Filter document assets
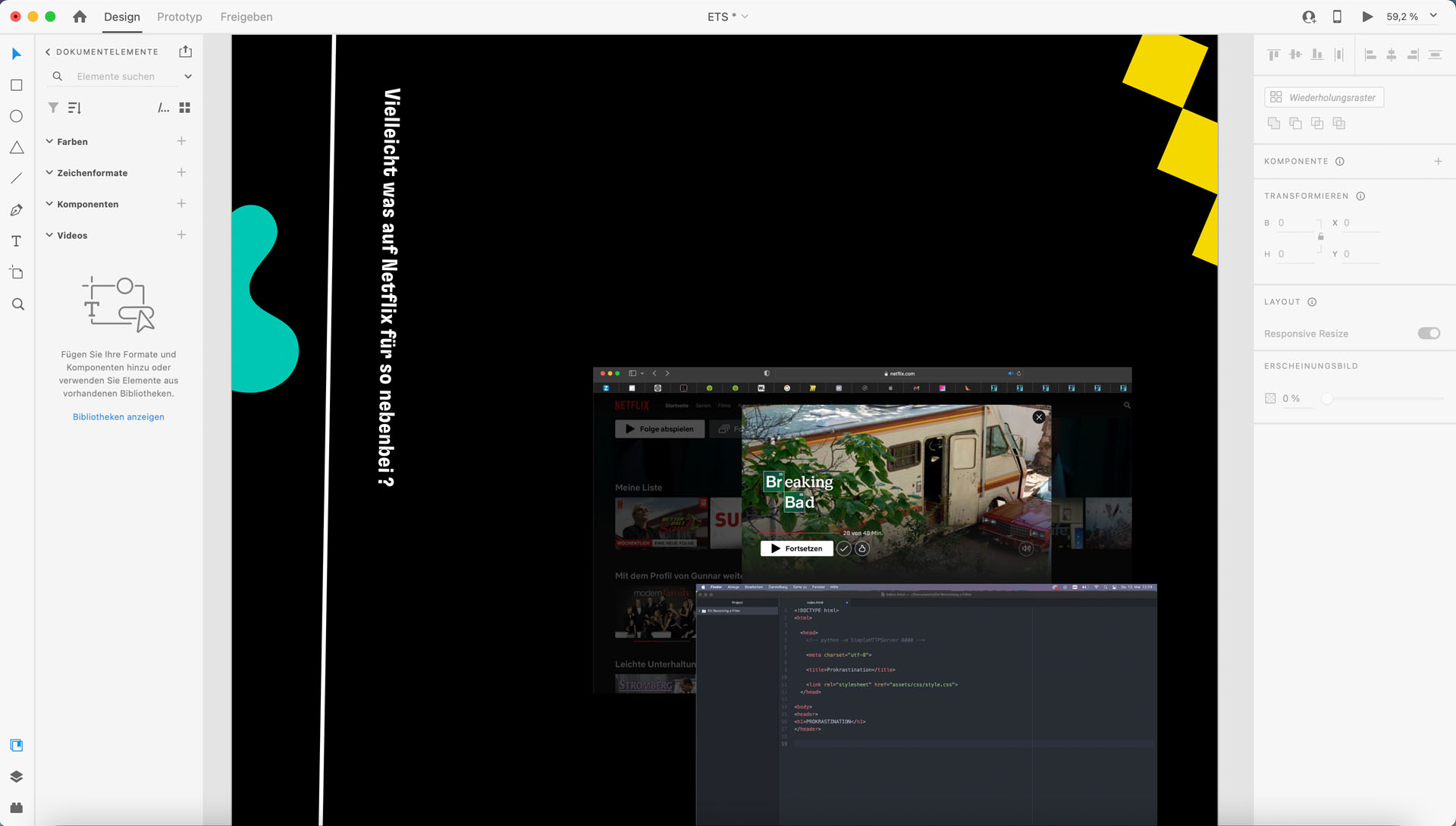The width and height of the screenshot is (1456, 826). [53, 108]
